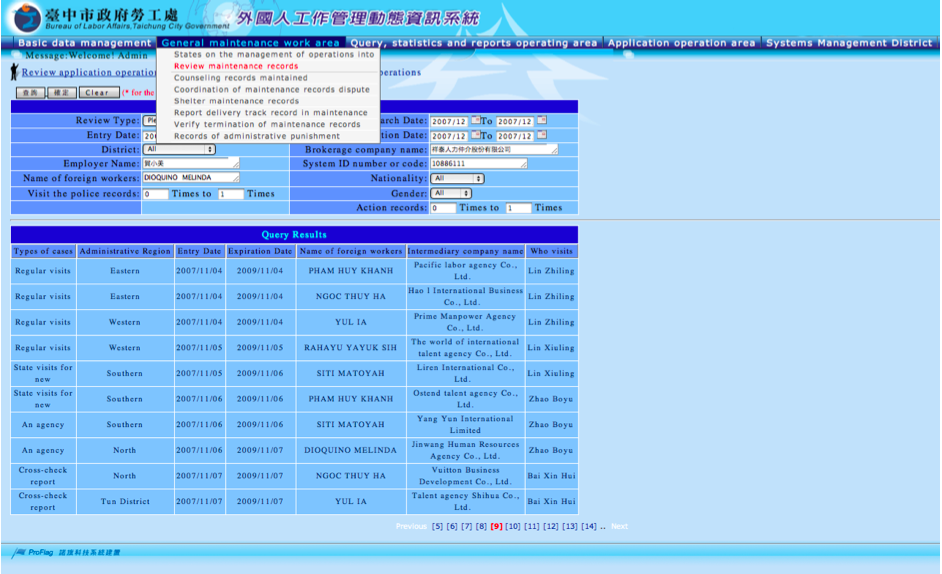Click the 查詢 search button
The image size is (942, 574).
pyautogui.click(x=29, y=93)
